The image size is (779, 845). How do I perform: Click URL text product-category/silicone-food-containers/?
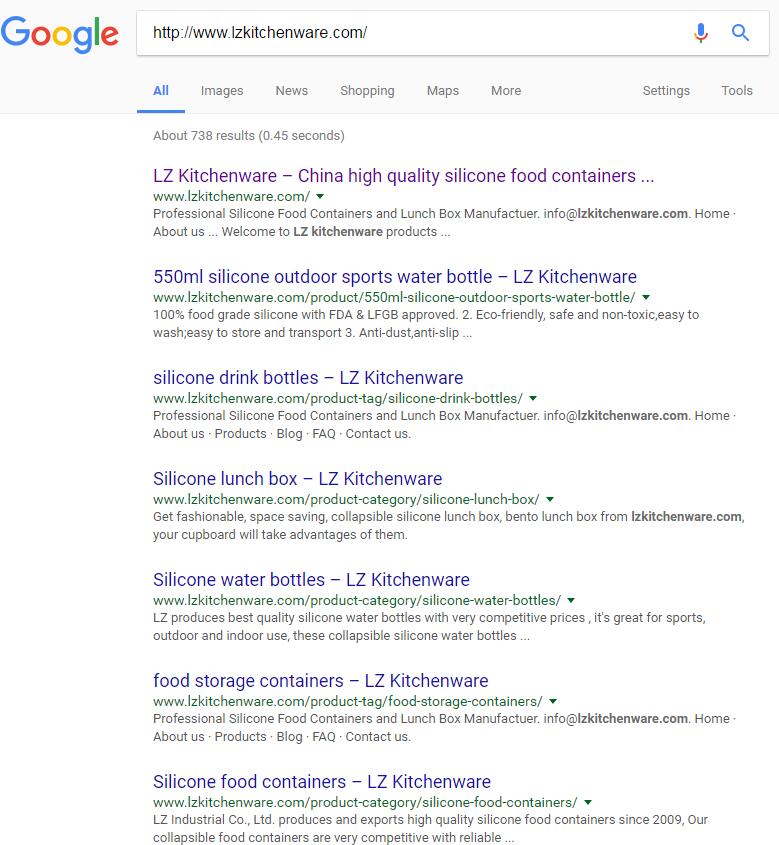365,802
